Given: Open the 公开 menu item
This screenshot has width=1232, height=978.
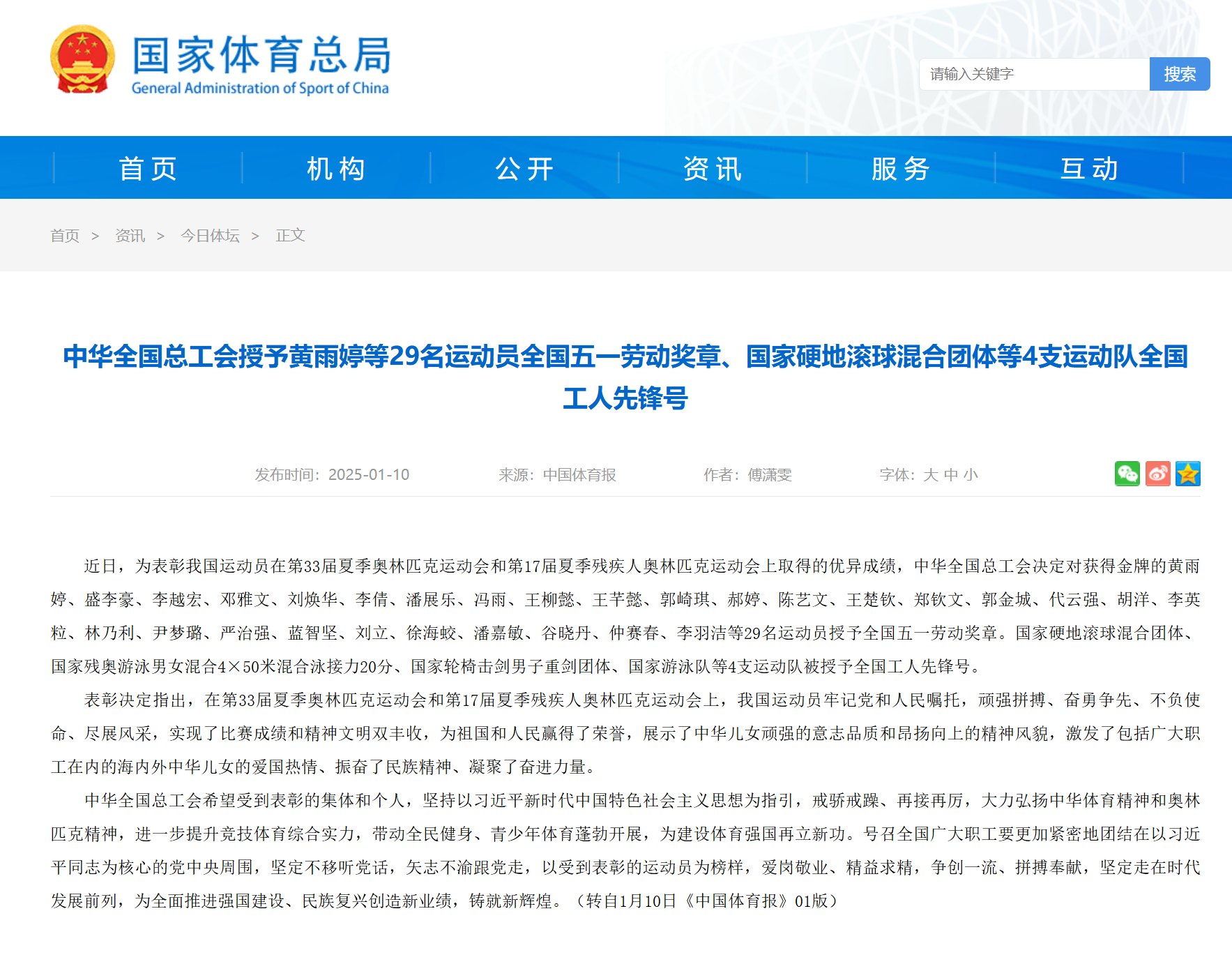Looking at the screenshot, I should click(524, 167).
